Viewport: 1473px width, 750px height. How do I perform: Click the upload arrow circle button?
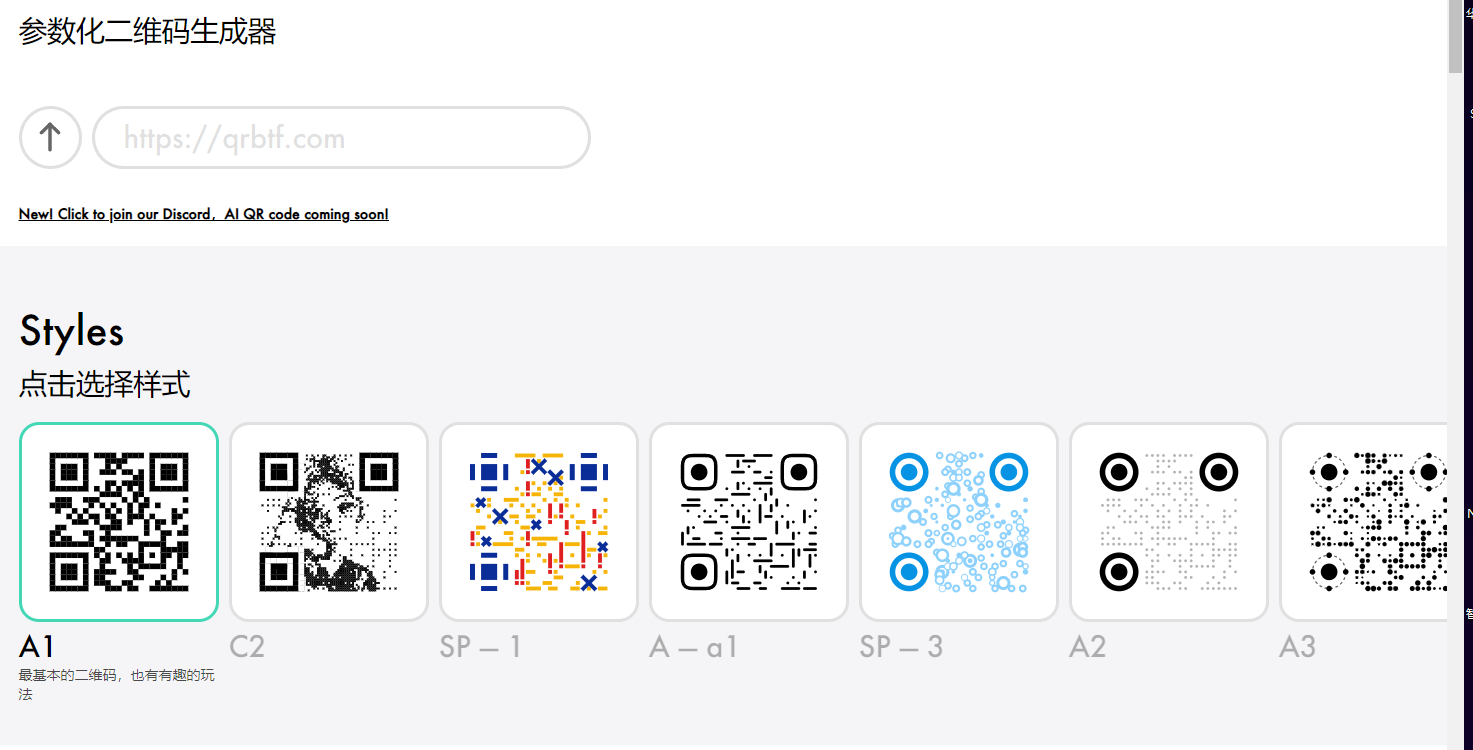click(50, 138)
